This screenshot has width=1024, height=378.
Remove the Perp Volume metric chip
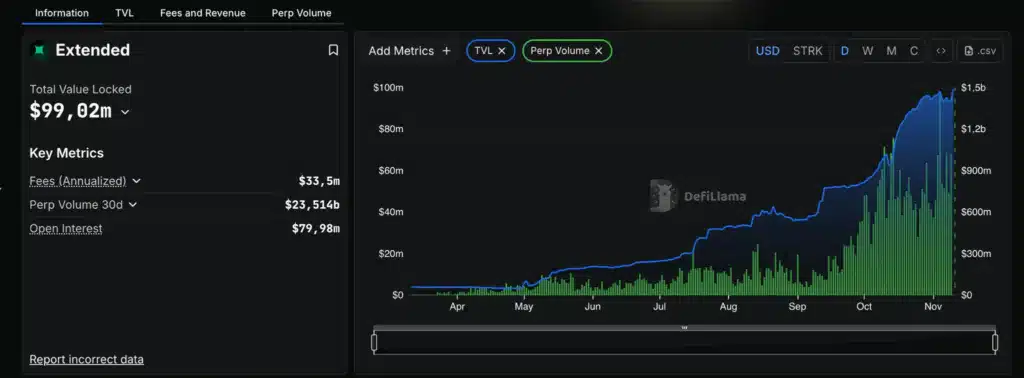(x=598, y=51)
